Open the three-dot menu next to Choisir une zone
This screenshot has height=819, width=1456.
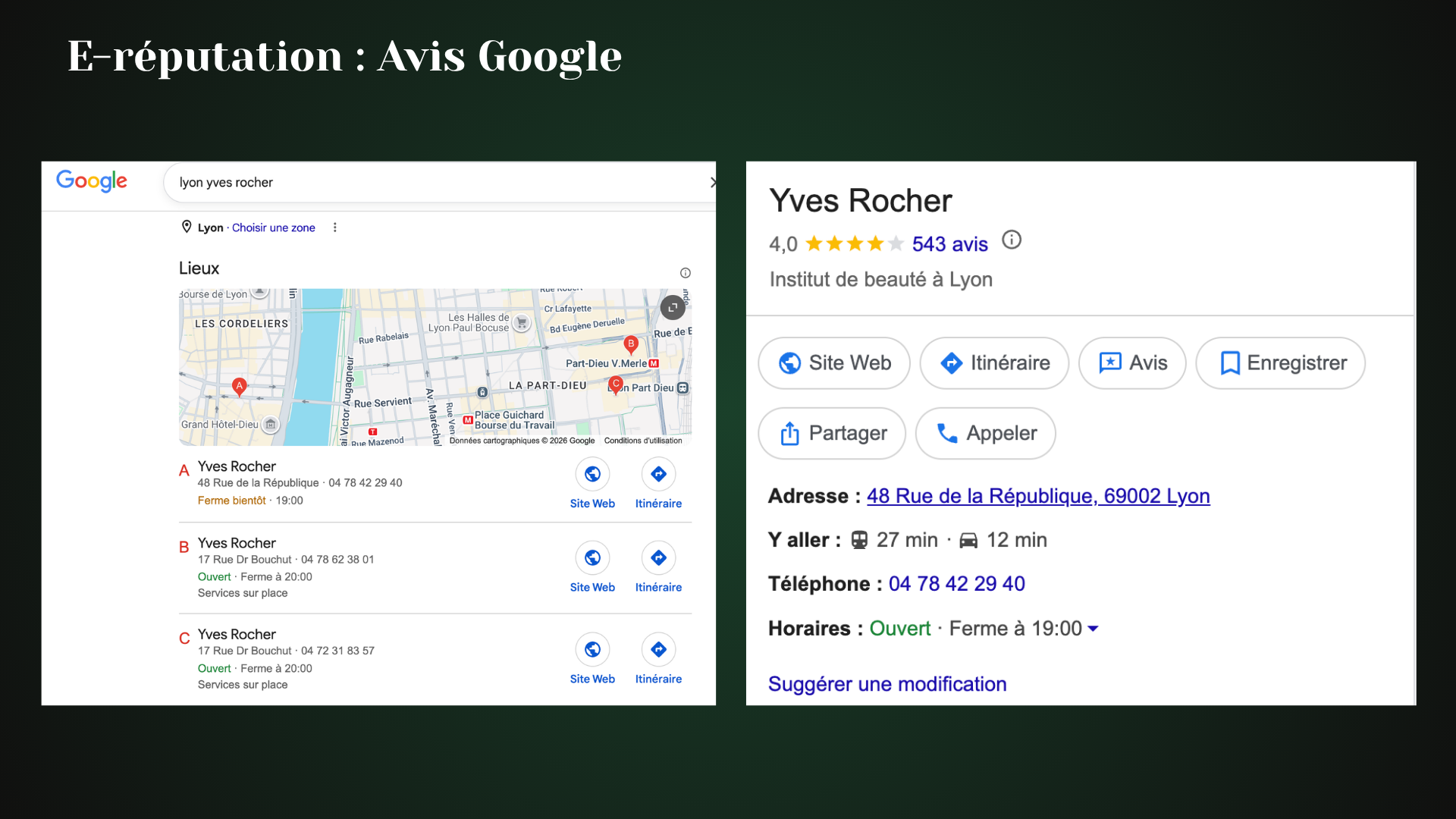click(x=335, y=227)
